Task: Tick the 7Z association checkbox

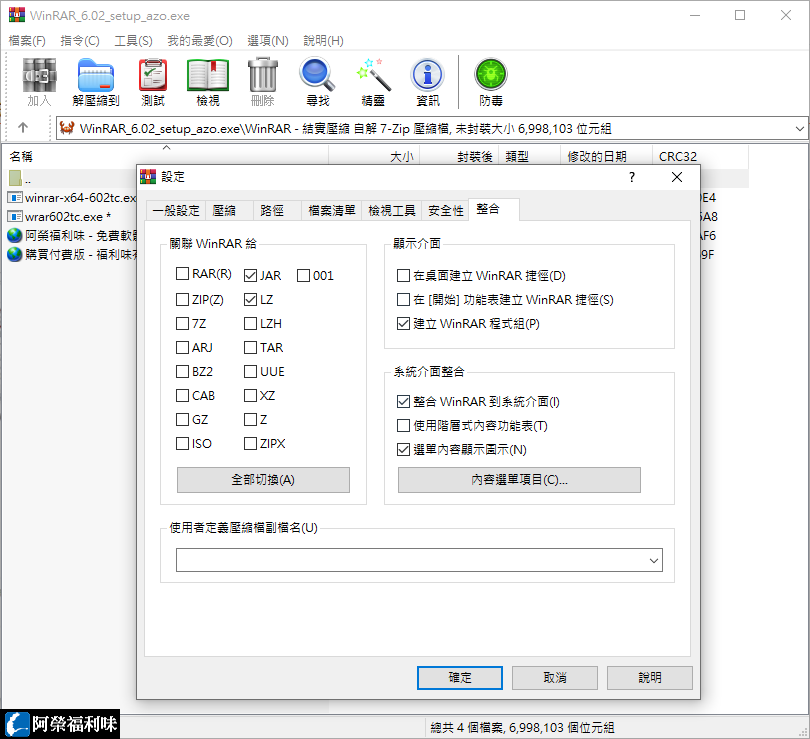Action: click(182, 324)
